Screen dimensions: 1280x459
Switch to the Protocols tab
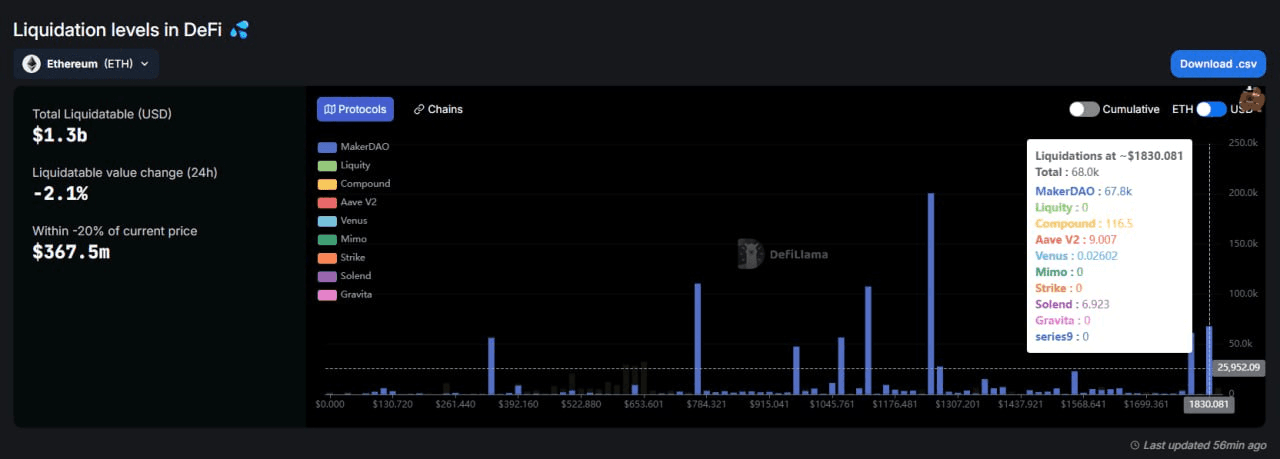click(x=355, y=109)
